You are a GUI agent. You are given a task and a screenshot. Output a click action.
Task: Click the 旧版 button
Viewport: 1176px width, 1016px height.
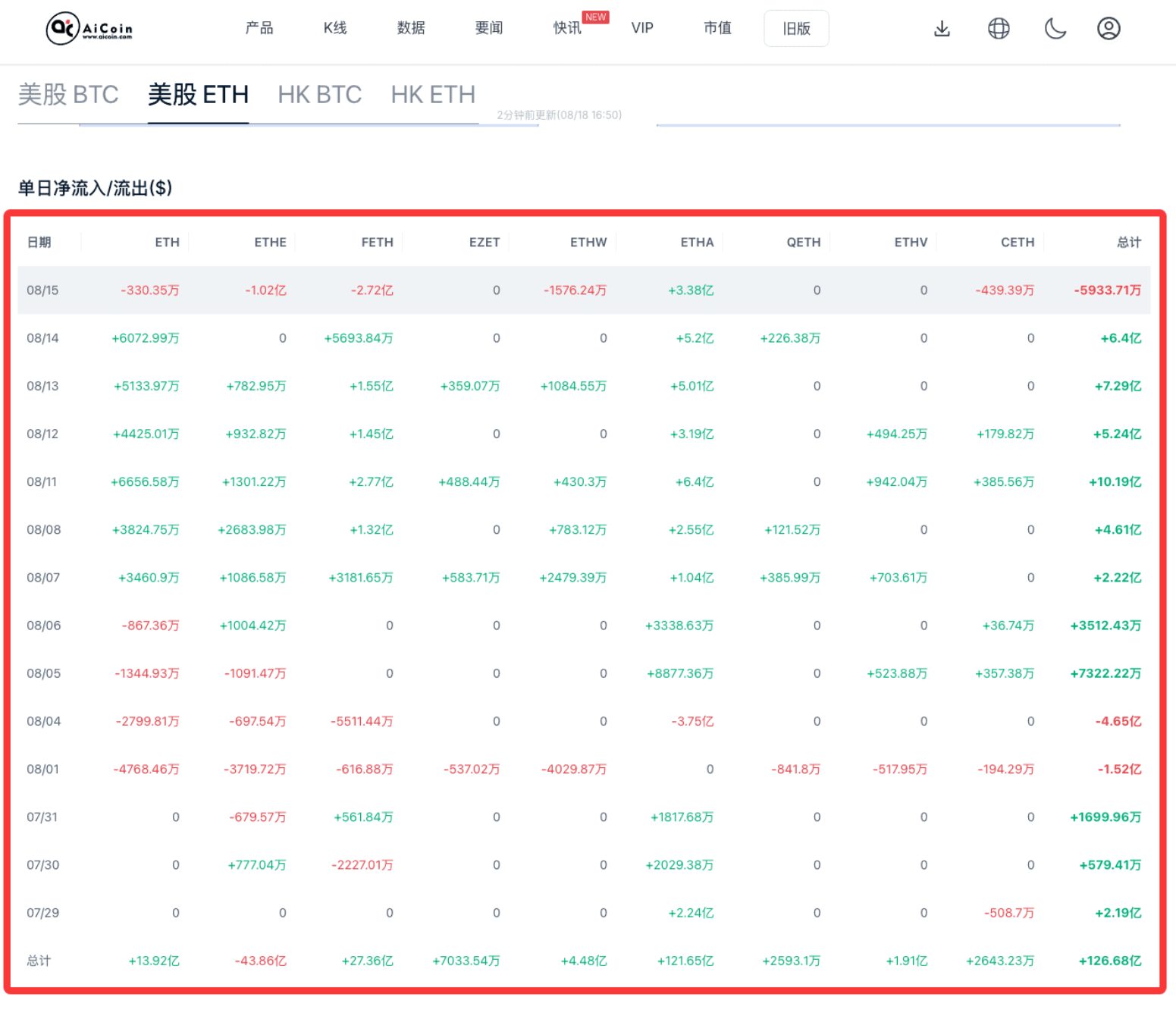click(x=796, y=29)
